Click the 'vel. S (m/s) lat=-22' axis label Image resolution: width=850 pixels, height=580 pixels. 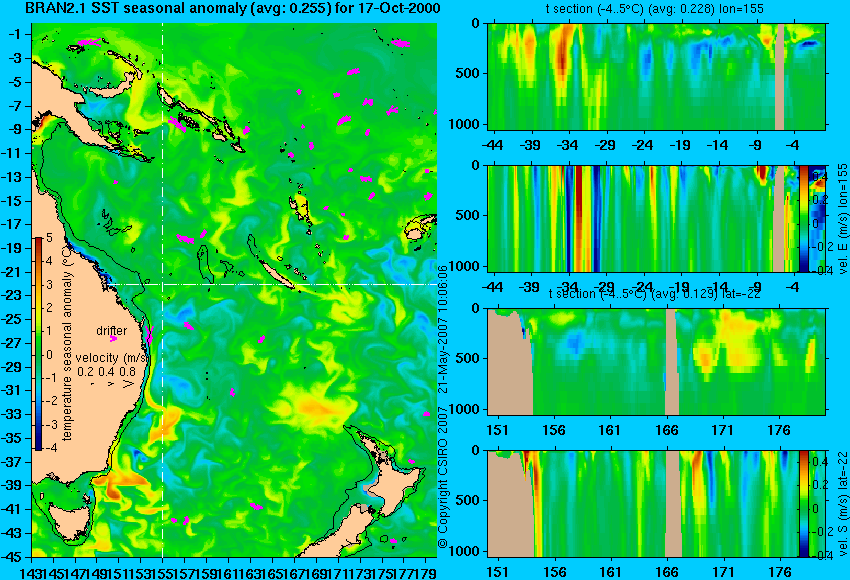(x=842, y=502)
